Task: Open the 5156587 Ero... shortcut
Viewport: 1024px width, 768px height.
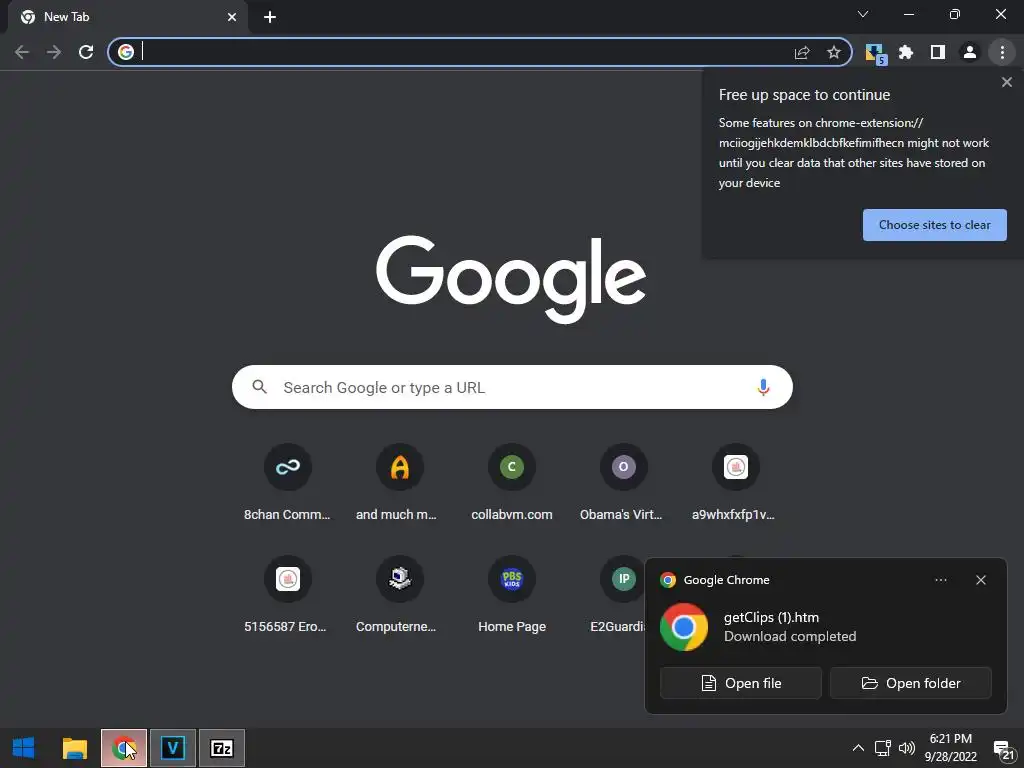Action: pyautogui.click(x=287, y=596)
